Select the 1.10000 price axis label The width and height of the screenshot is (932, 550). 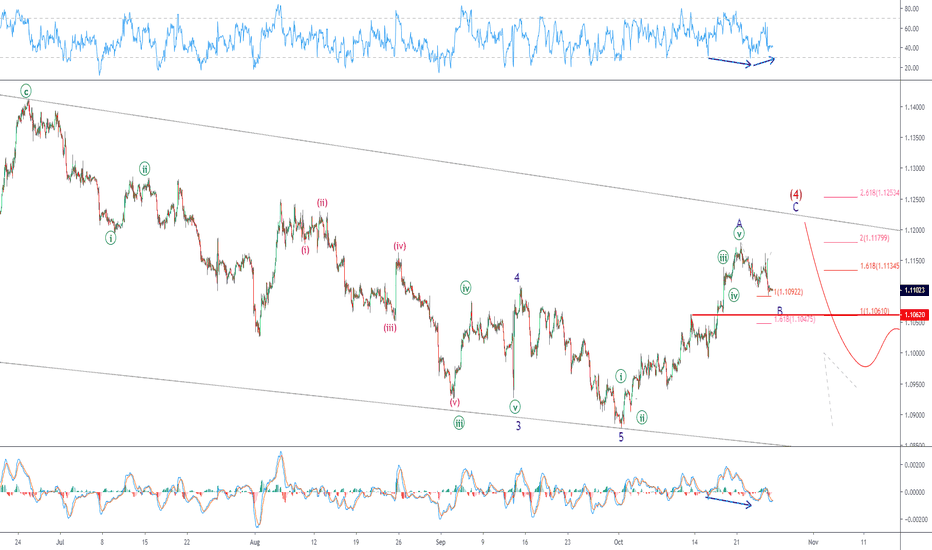pyautogui.click(x=915, y=353)
